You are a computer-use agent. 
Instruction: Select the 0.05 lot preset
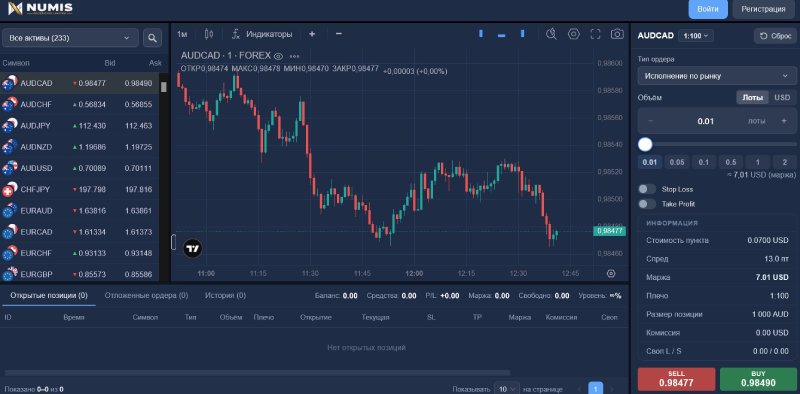pyautogui.click(x=677, y=162)
